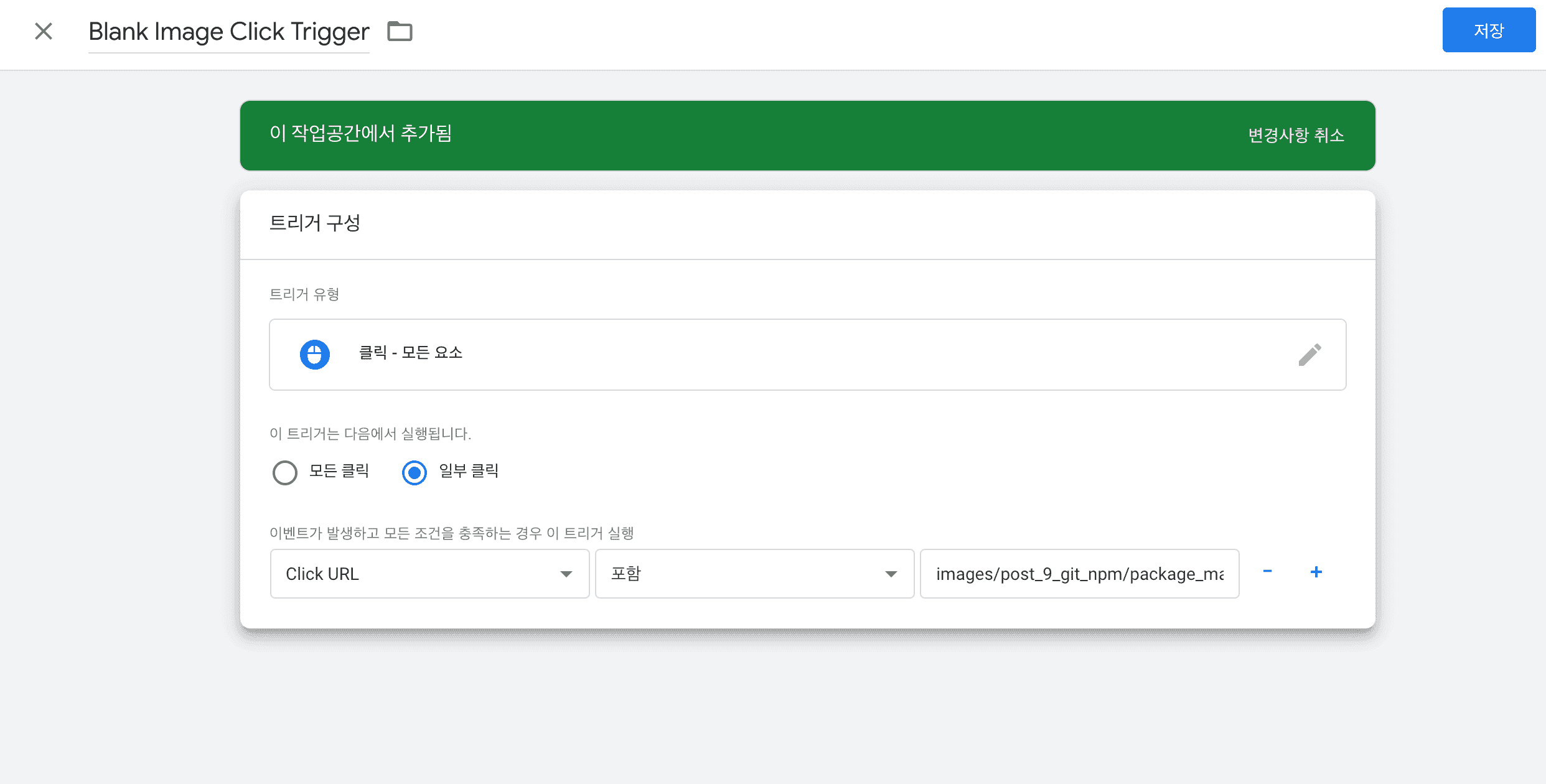Select the 모든 클릭 radio button
Screen dimensions: 1546x784
click(x=285, y=472)
